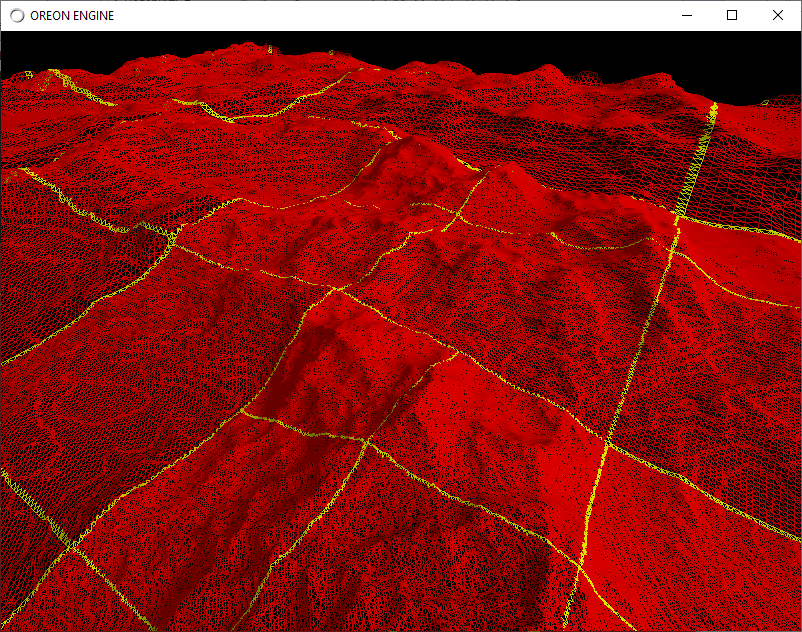This screenshot has height=632, width=802.
Task: Minimize the Oreon Engine window
Action: 687,15
